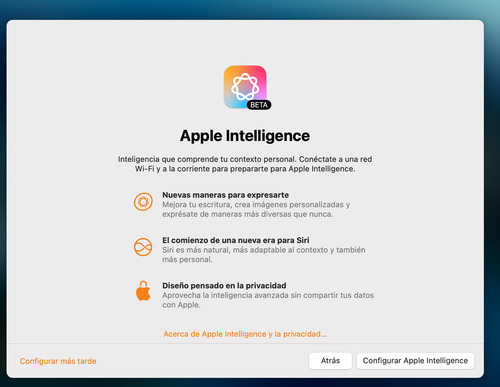Click 'Nuevas maneras para expresarte' heading
Screen dimensions: 500x387
pyautogui.click(x=226, y=195)
